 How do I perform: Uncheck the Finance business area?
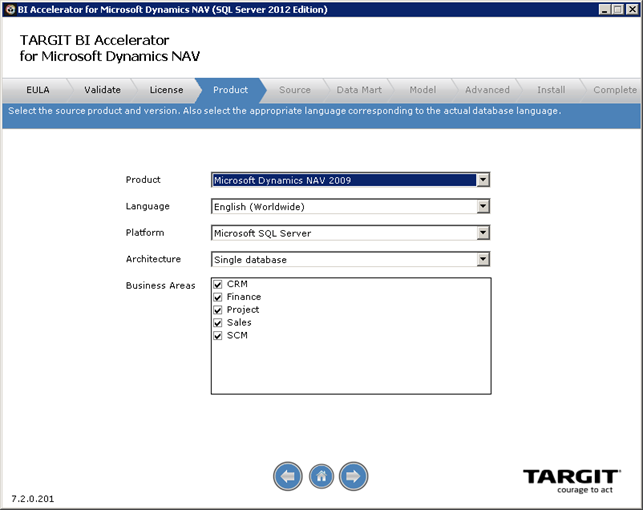coord(218,297)
